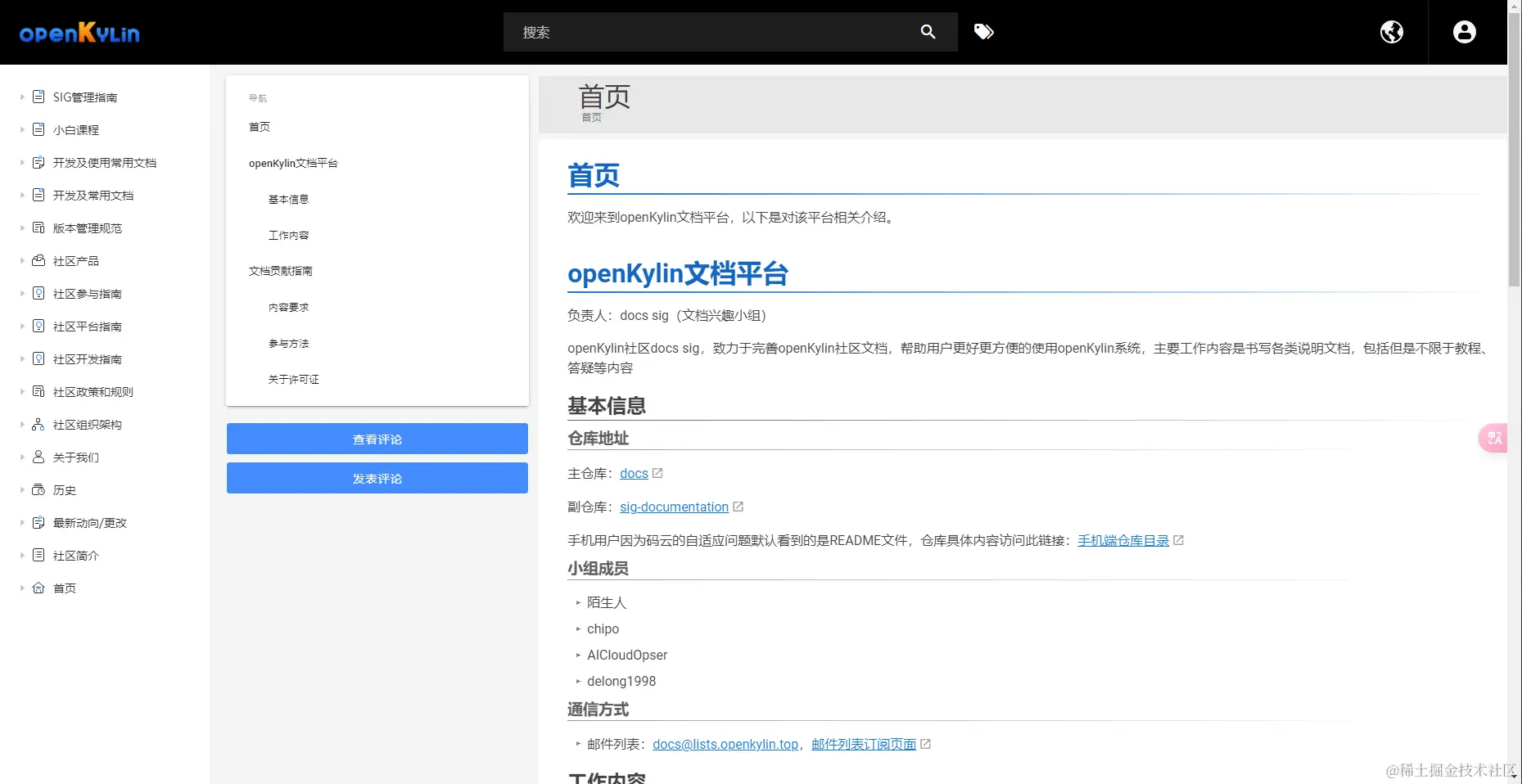This screenshot has width=1522, height=784.
Task: Click the SIG管理指南 document icon
Action: pos(38,97)
